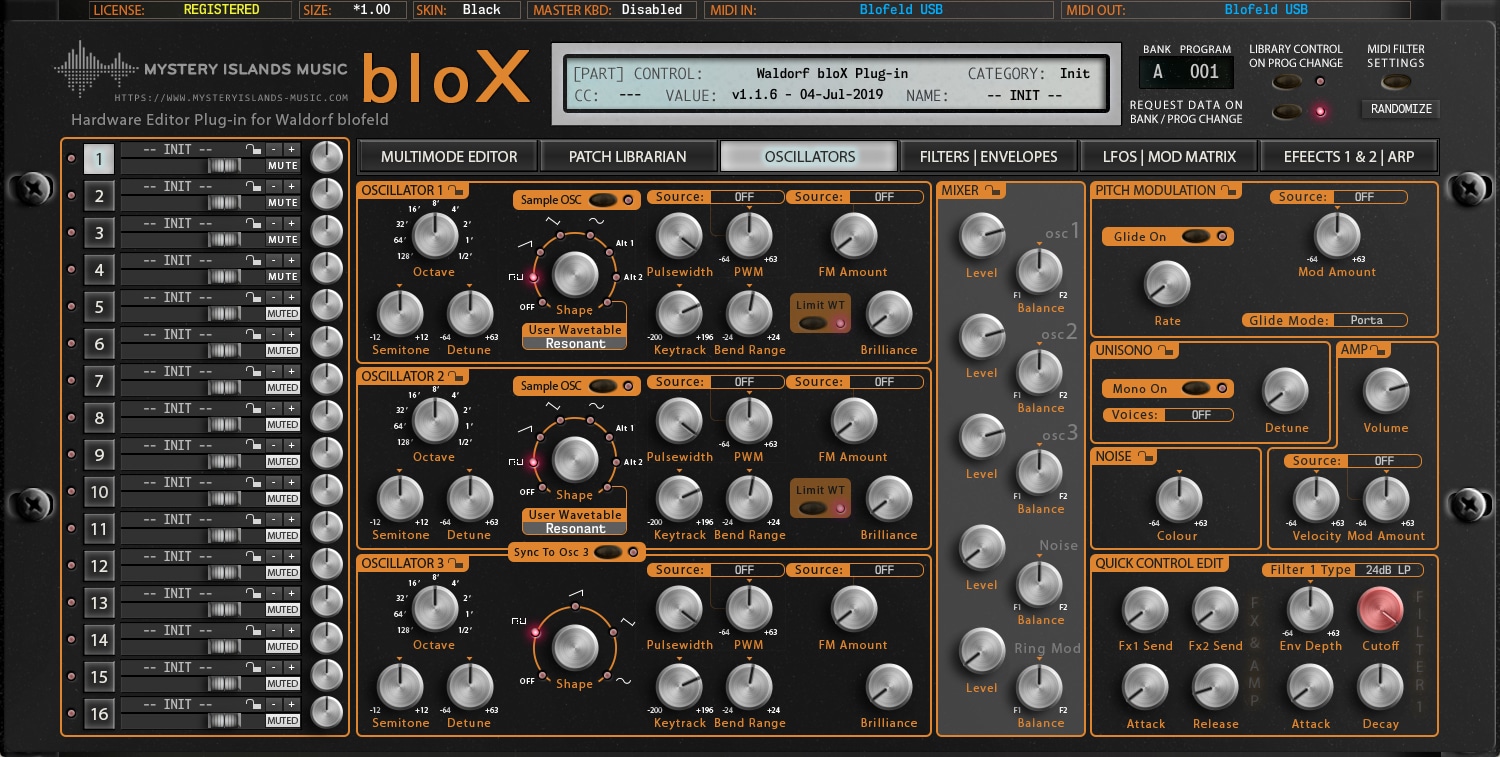
Task: Click the Oscillator 2 lock icon
Action: [x=455, y=377]
